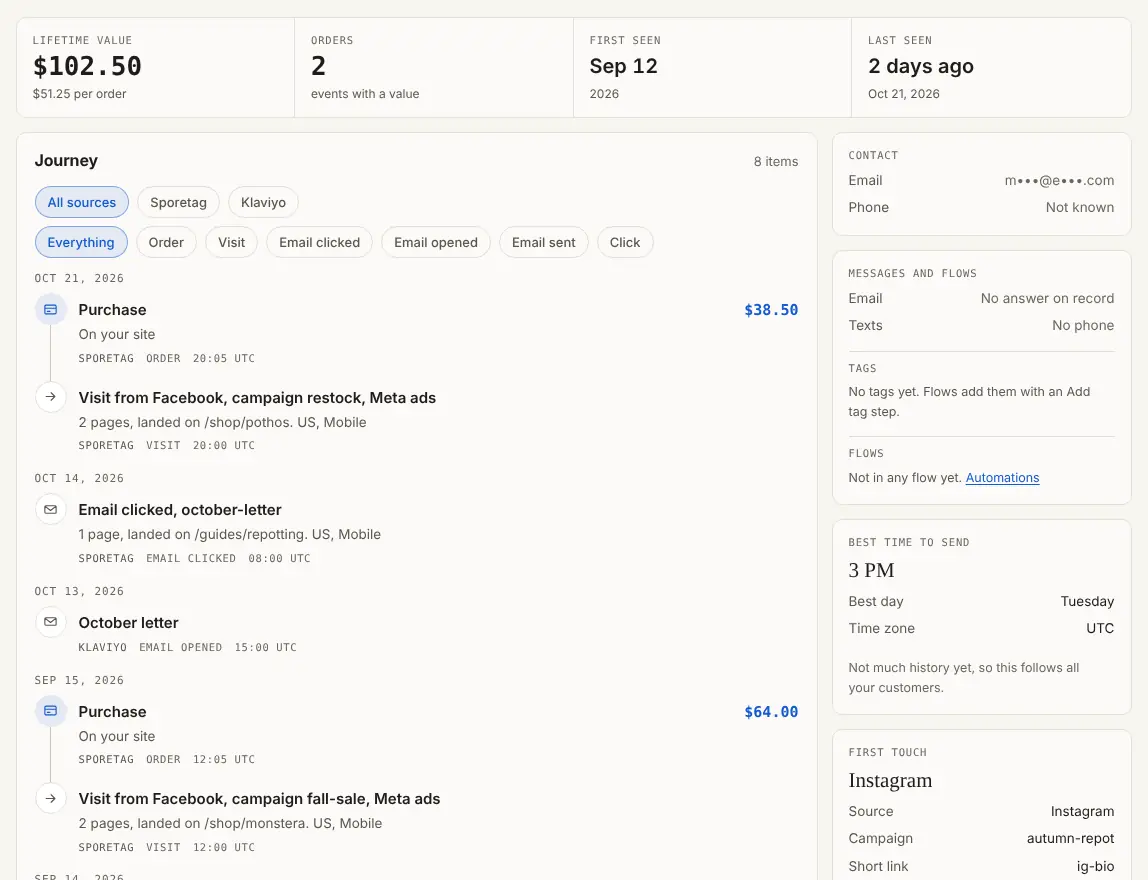Click the arrow icon for the campaign fall-sale visit
This screenshot has width=1148, height=880.
click(x=51, y=799)
